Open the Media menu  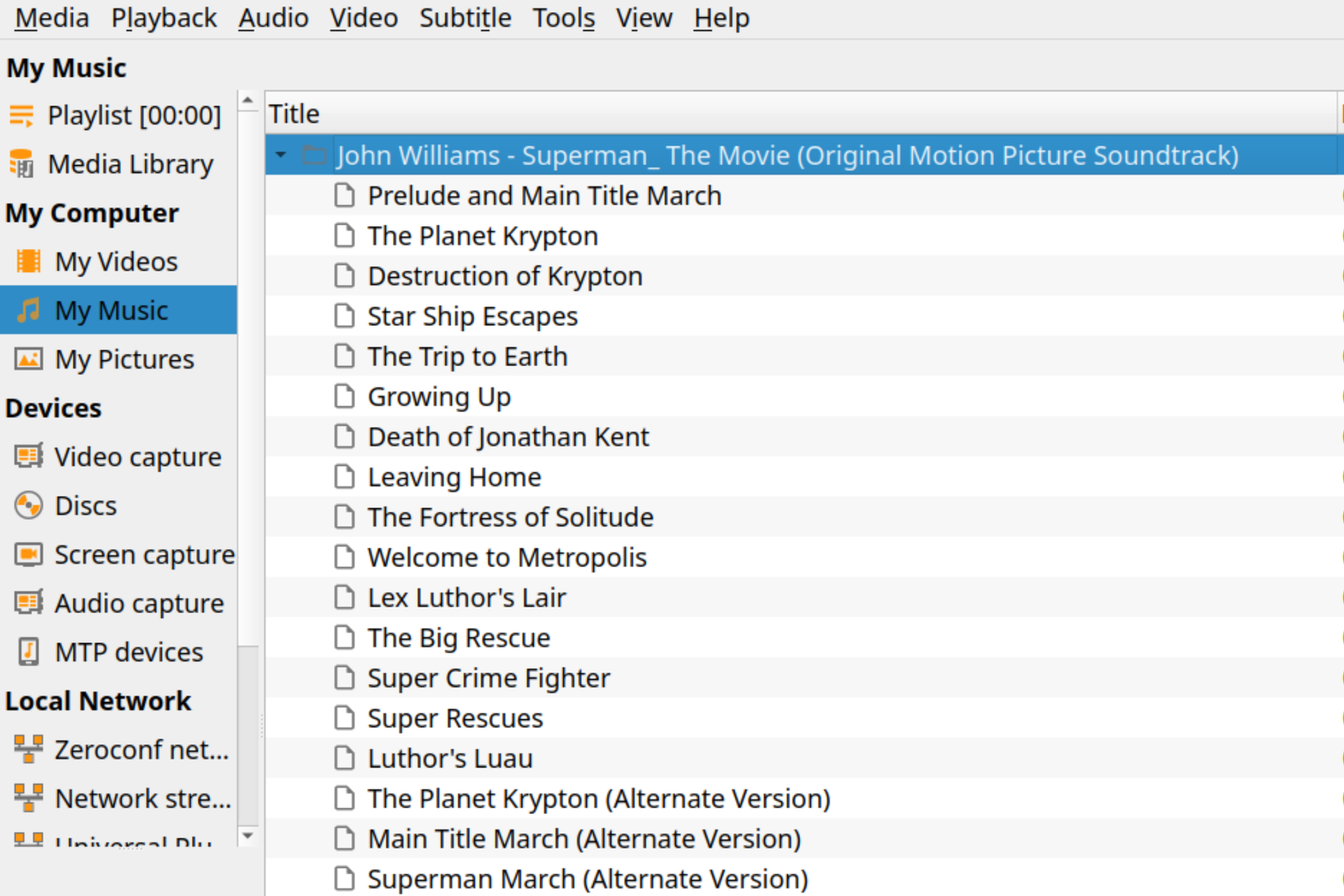point(51,17)
